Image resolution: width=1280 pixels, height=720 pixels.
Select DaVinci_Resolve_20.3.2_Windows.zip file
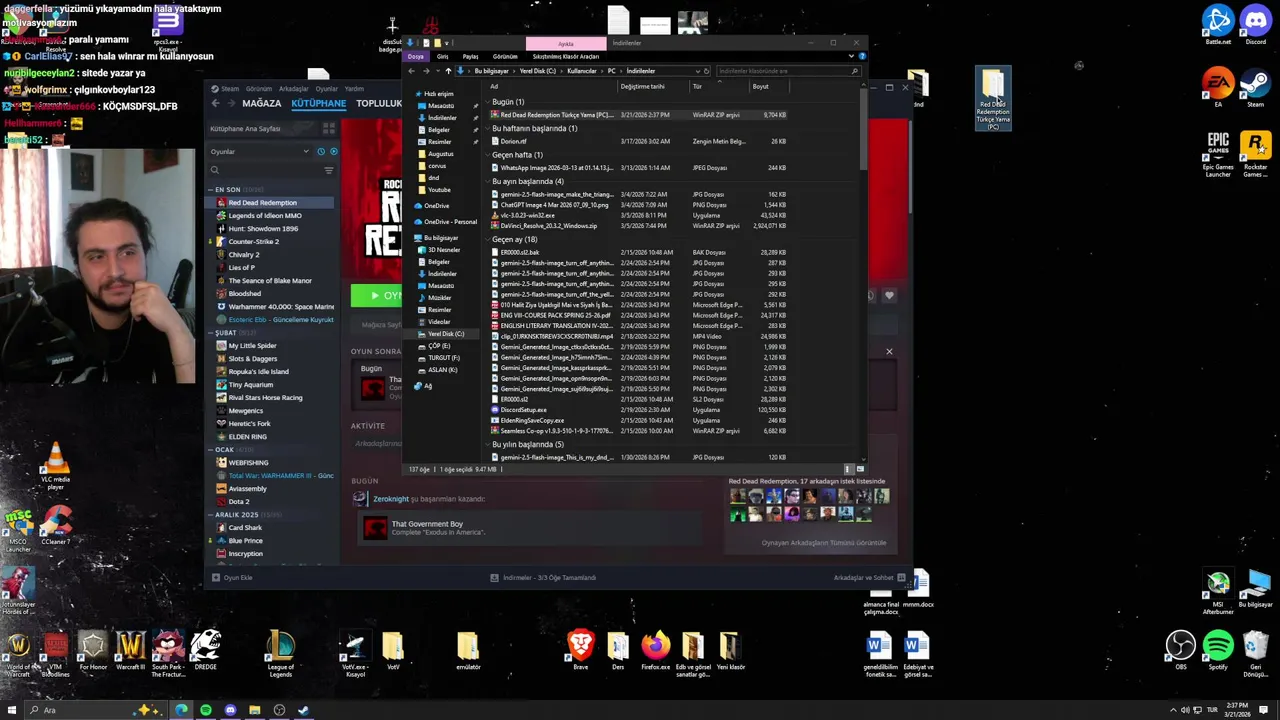point(640,226)
